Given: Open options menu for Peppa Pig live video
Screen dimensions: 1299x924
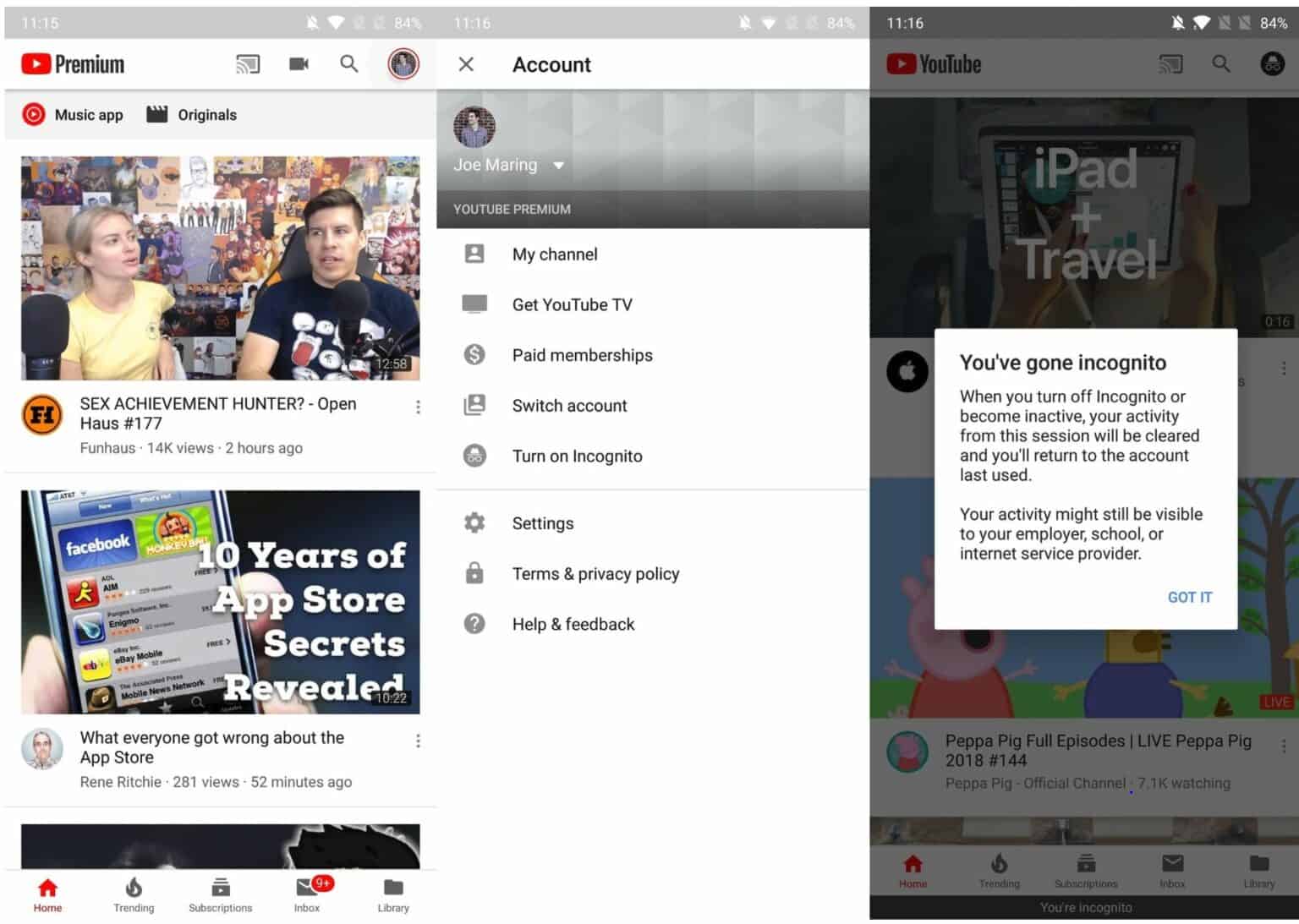Looking at the screenshot, I should pos(1284,746).
